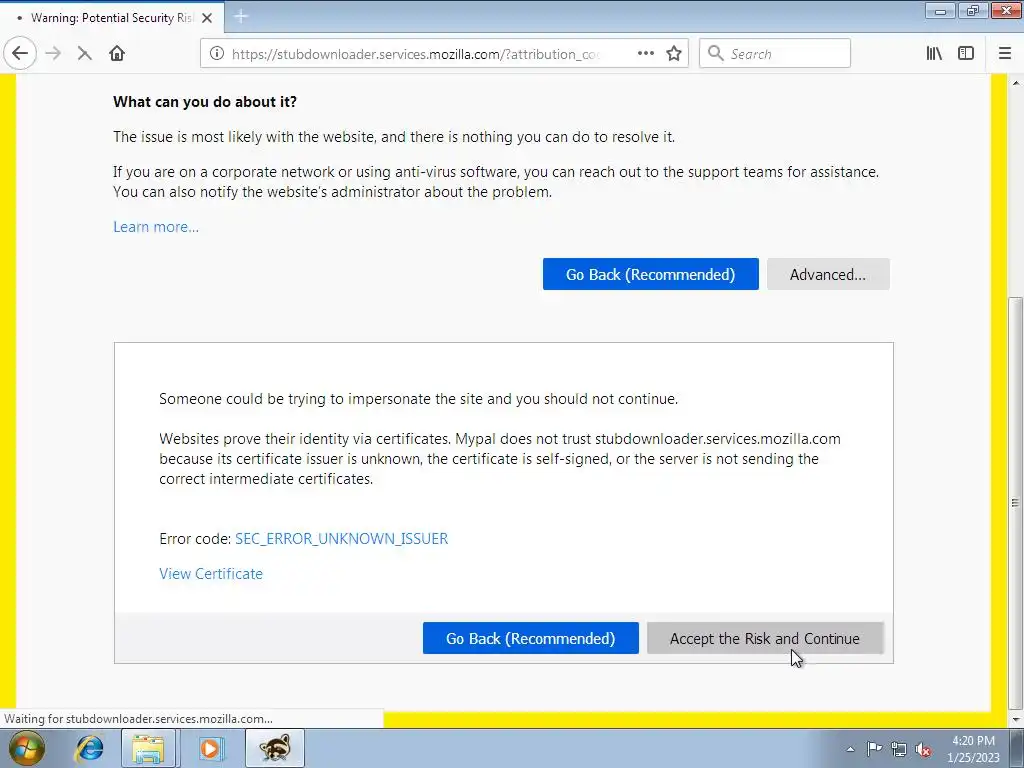The image size is (1024, 768).
Task: Click Accept the Risk and Continue
Action: click(x=765, y=638)
